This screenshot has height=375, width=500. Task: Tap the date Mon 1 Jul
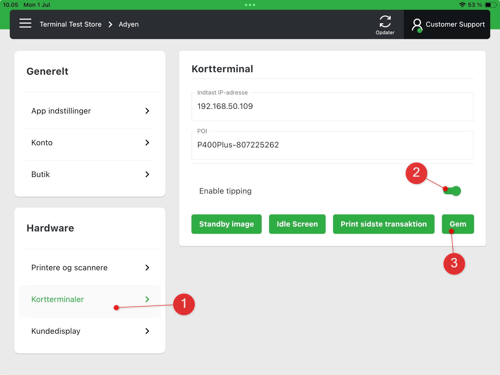click(x=37, y=5)
